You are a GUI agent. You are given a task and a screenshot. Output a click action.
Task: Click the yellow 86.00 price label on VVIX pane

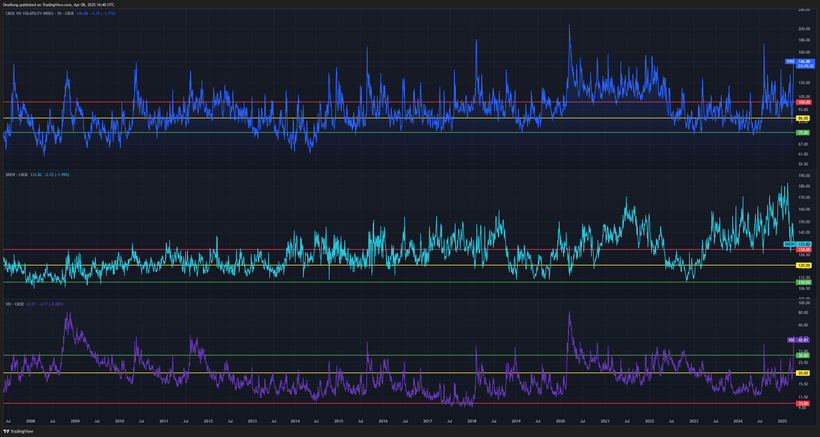[x=802, y=119]
